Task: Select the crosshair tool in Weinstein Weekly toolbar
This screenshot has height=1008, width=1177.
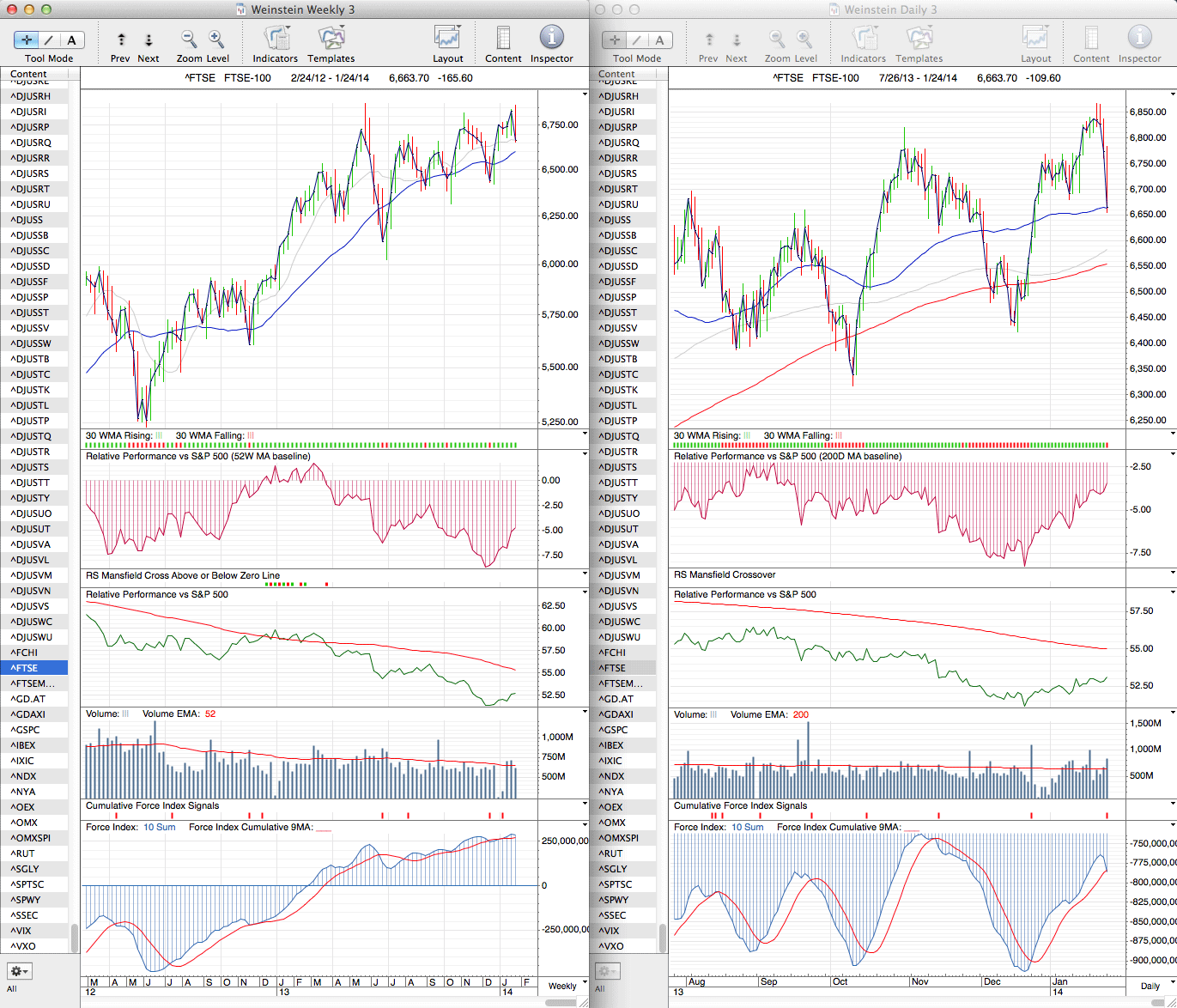Action: click(x=27, y=40)
